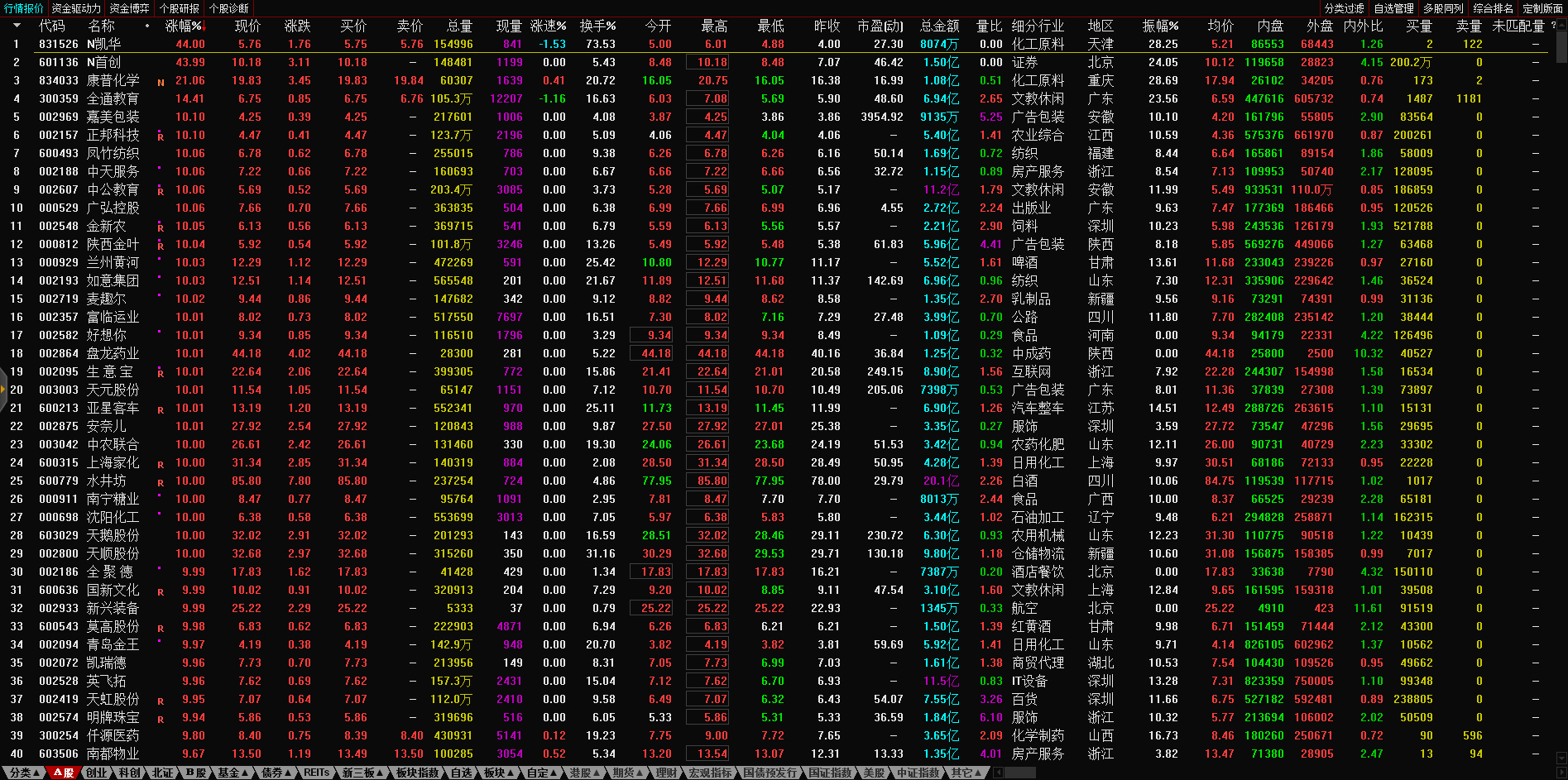This screenshot has width=1568, height=780.
Task: Click the dot column header beside 名称
Action: [x=147, y=26]
